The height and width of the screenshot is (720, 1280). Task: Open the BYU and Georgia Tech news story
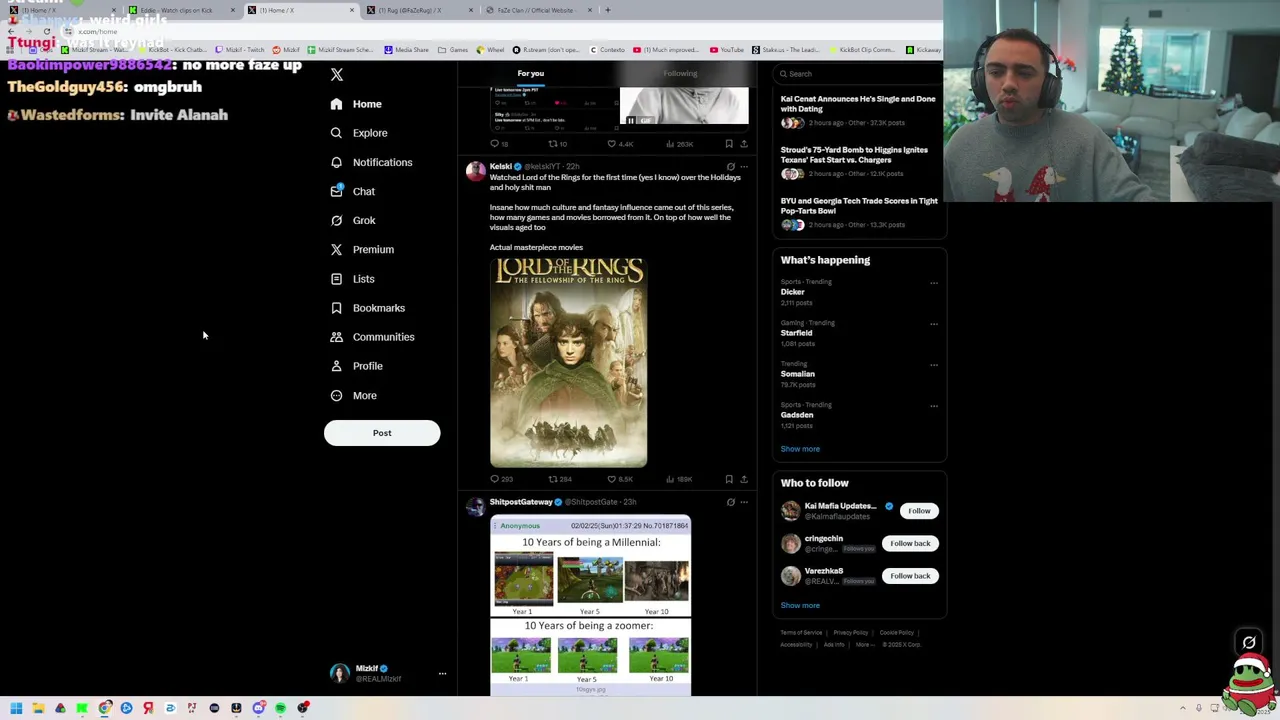pyautogui.click(x=859, y=206)
